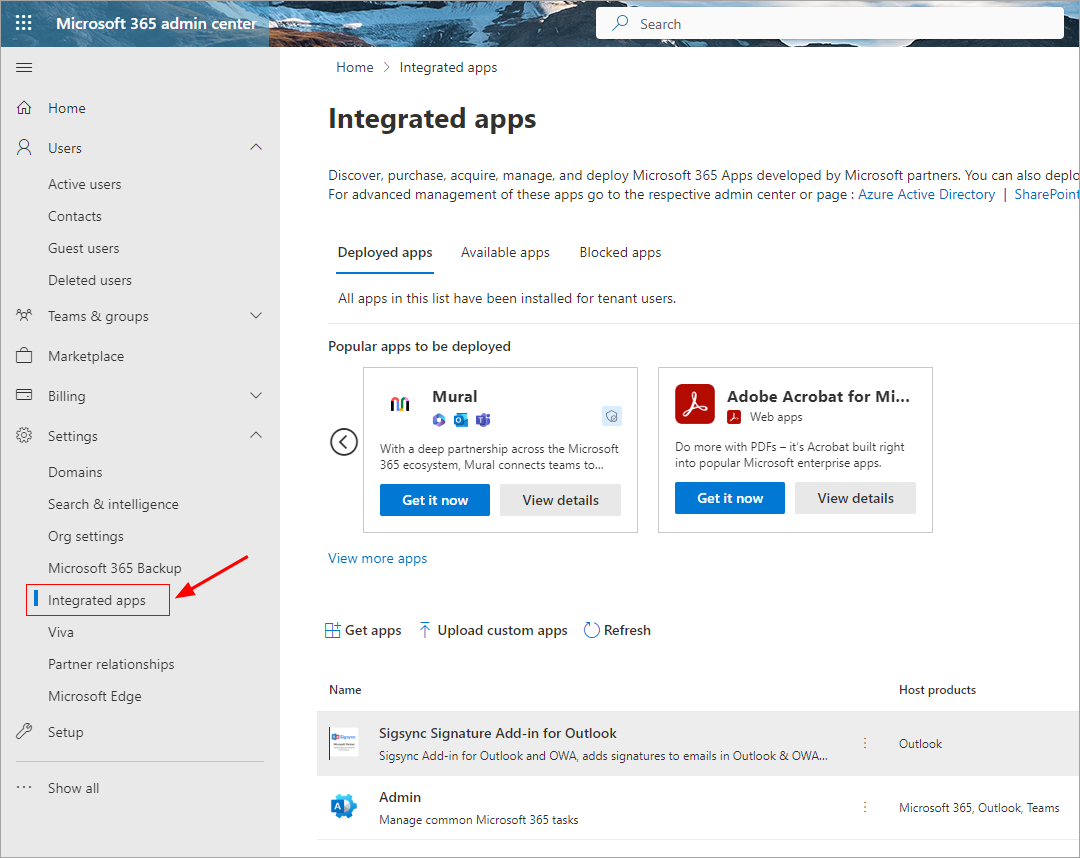Click the Marketplace shopping bag icon
This screenshot has width=1080, height=858.
pyautogui.click(x=25, y=356)
